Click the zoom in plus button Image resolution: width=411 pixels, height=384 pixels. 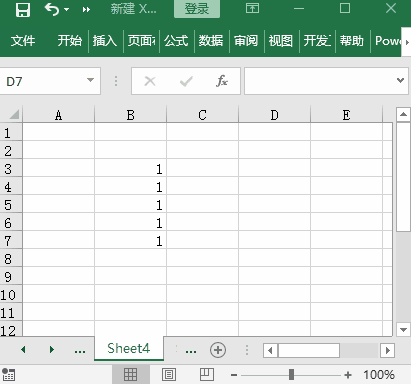[348, 375]
